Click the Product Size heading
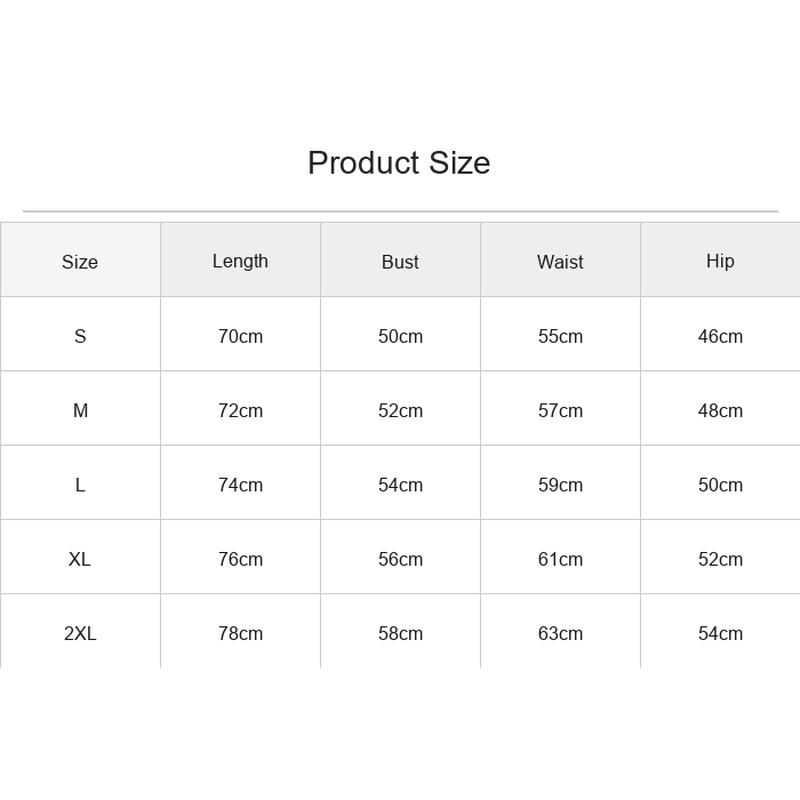800x800 pixels. [399, 163]
